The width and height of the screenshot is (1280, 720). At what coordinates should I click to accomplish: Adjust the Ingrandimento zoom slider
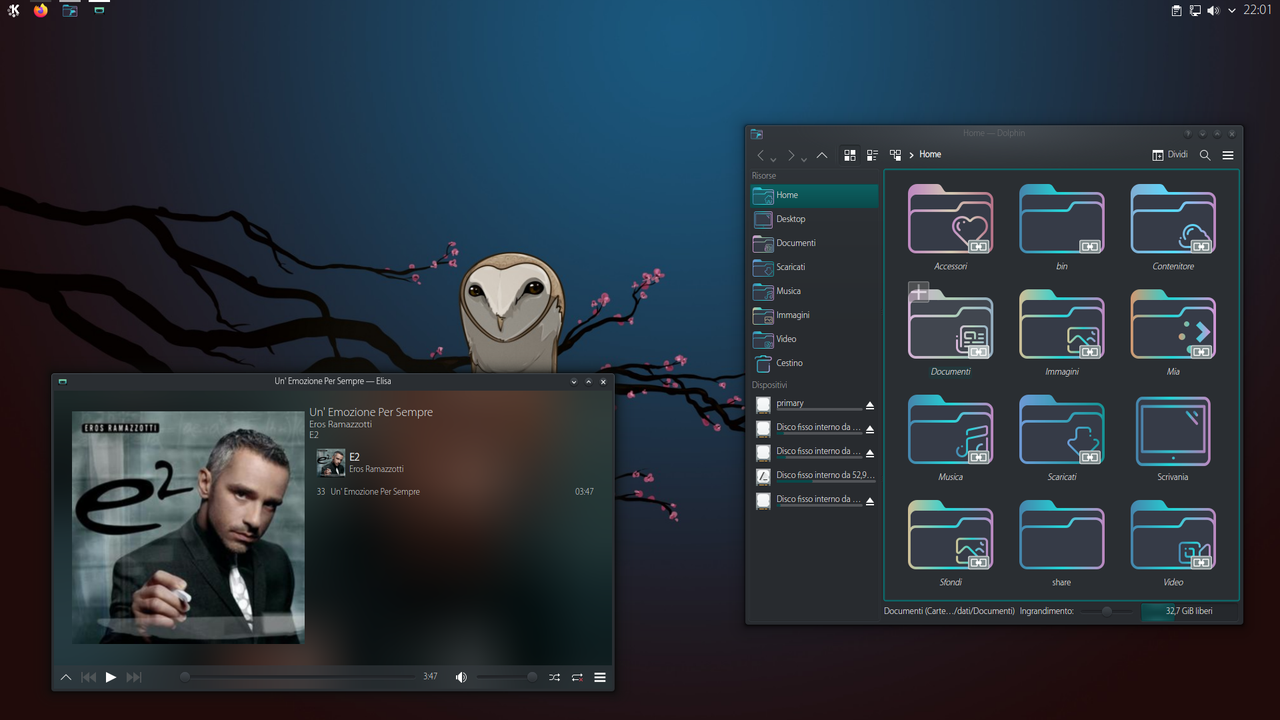pos(1106,611)
